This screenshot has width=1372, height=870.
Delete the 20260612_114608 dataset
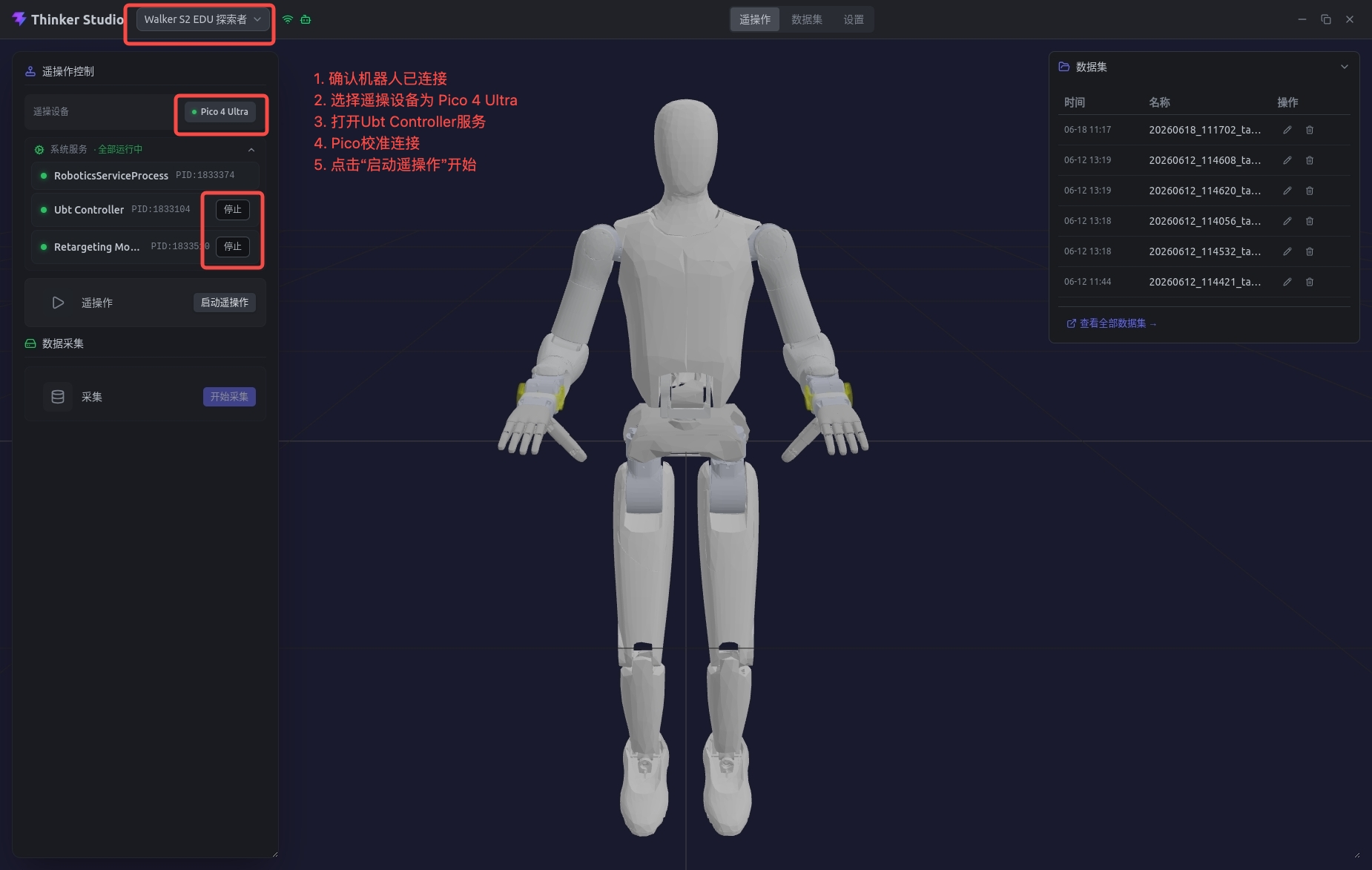coord(1310,160)
